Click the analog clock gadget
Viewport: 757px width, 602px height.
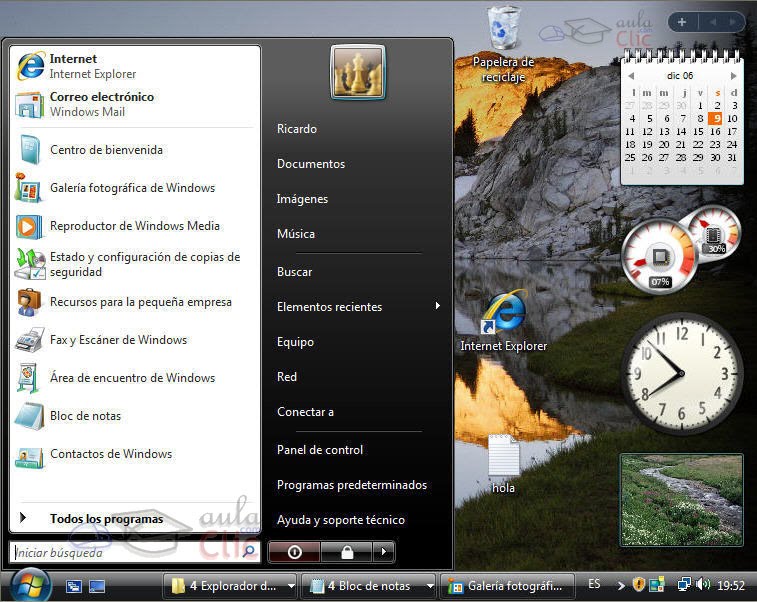pyautogui.click(x=682, y=374)
